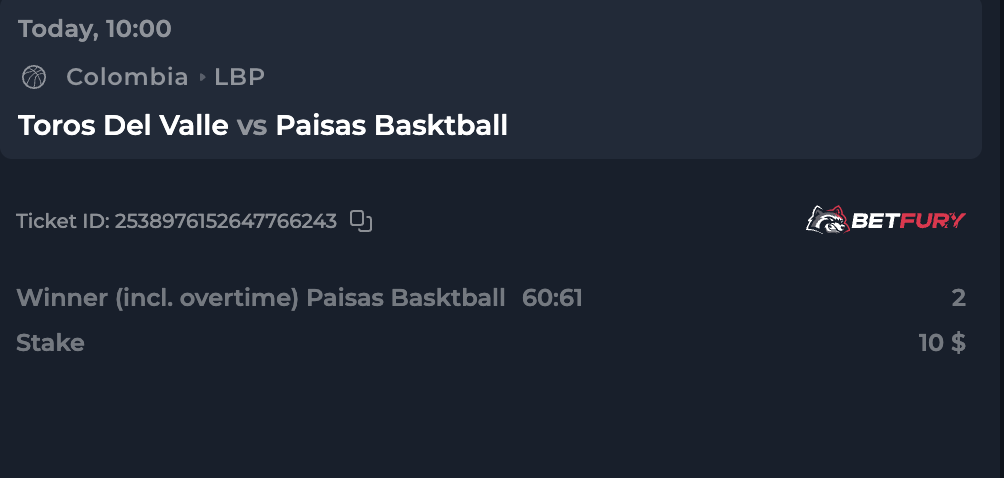The image size is (1004, 478).
Task: Click the odds value 2
Action: (958, 298)
